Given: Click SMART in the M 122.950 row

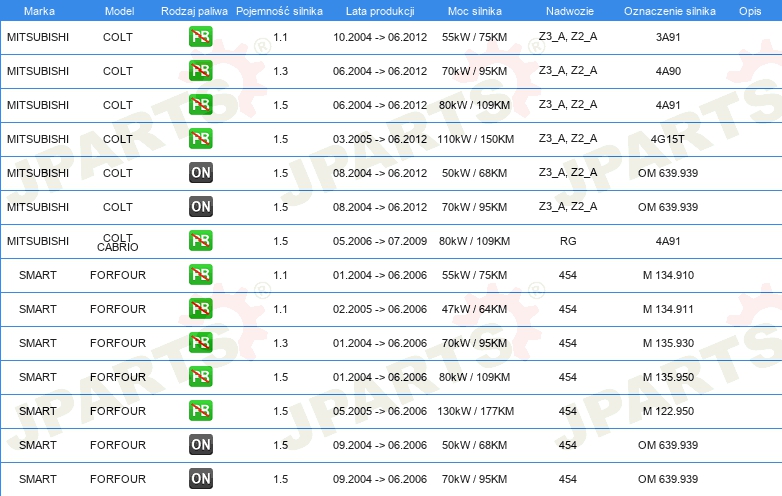Looking at the screenshot, I should click(x=38, y=411).
